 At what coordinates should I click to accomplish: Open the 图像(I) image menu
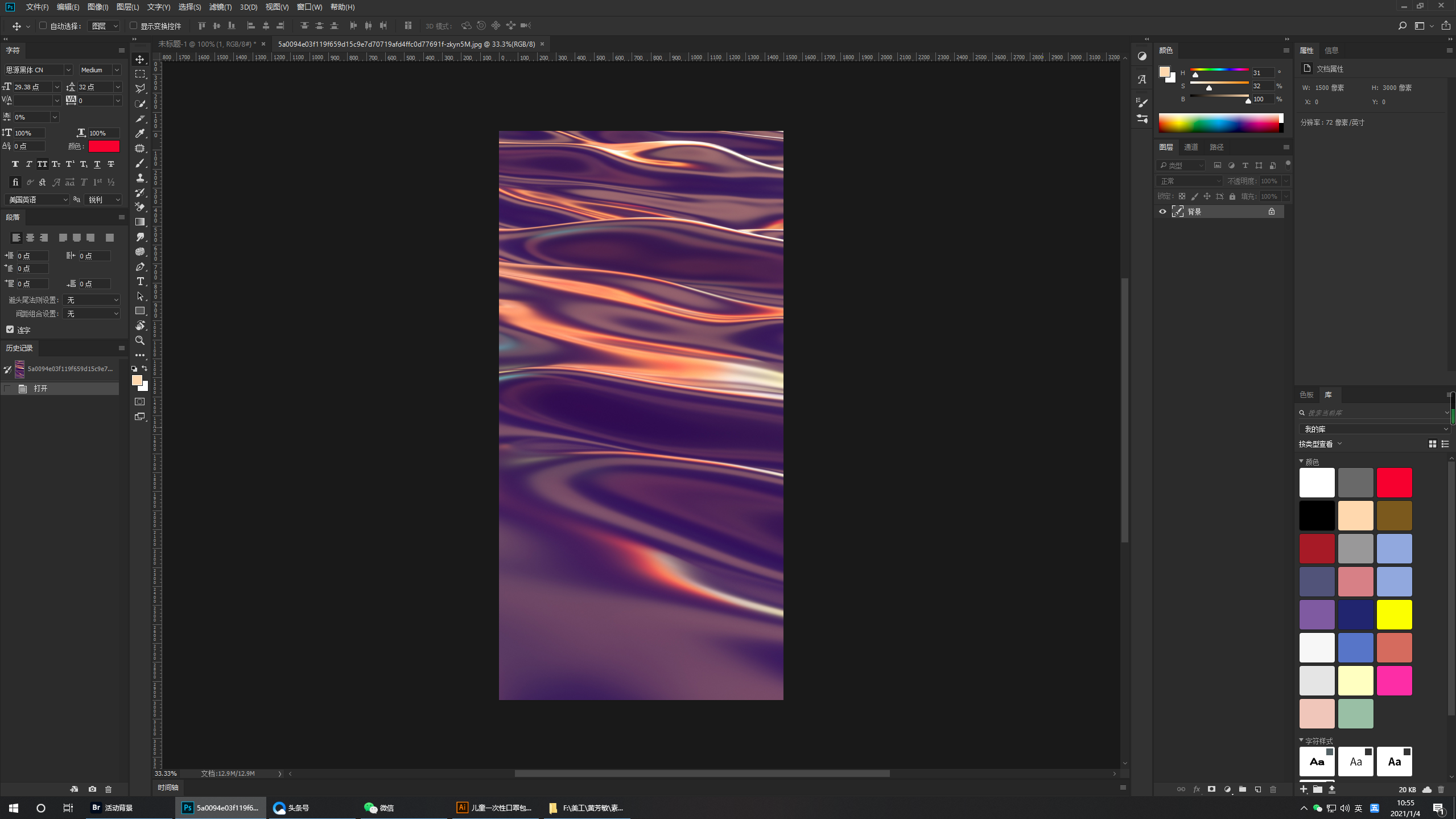(98, 7)
